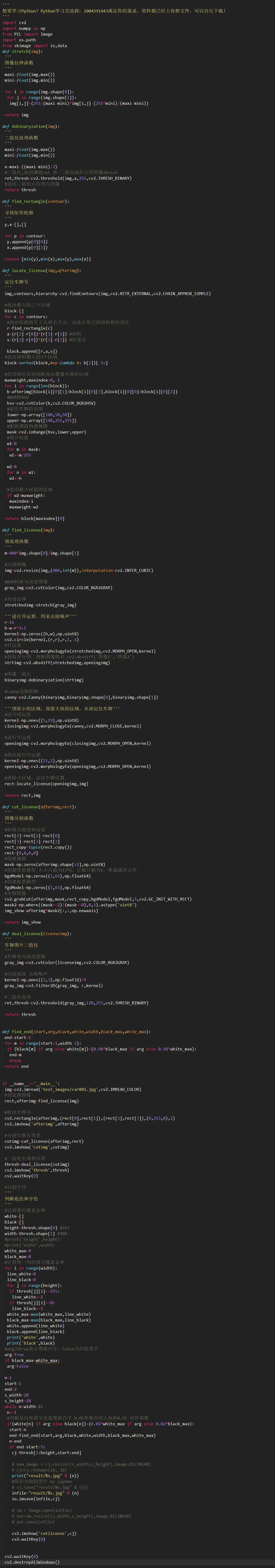Click the 'stretchedimg=stretch(gray_img)' line
275x1568 pixels.
click(41, 605)
